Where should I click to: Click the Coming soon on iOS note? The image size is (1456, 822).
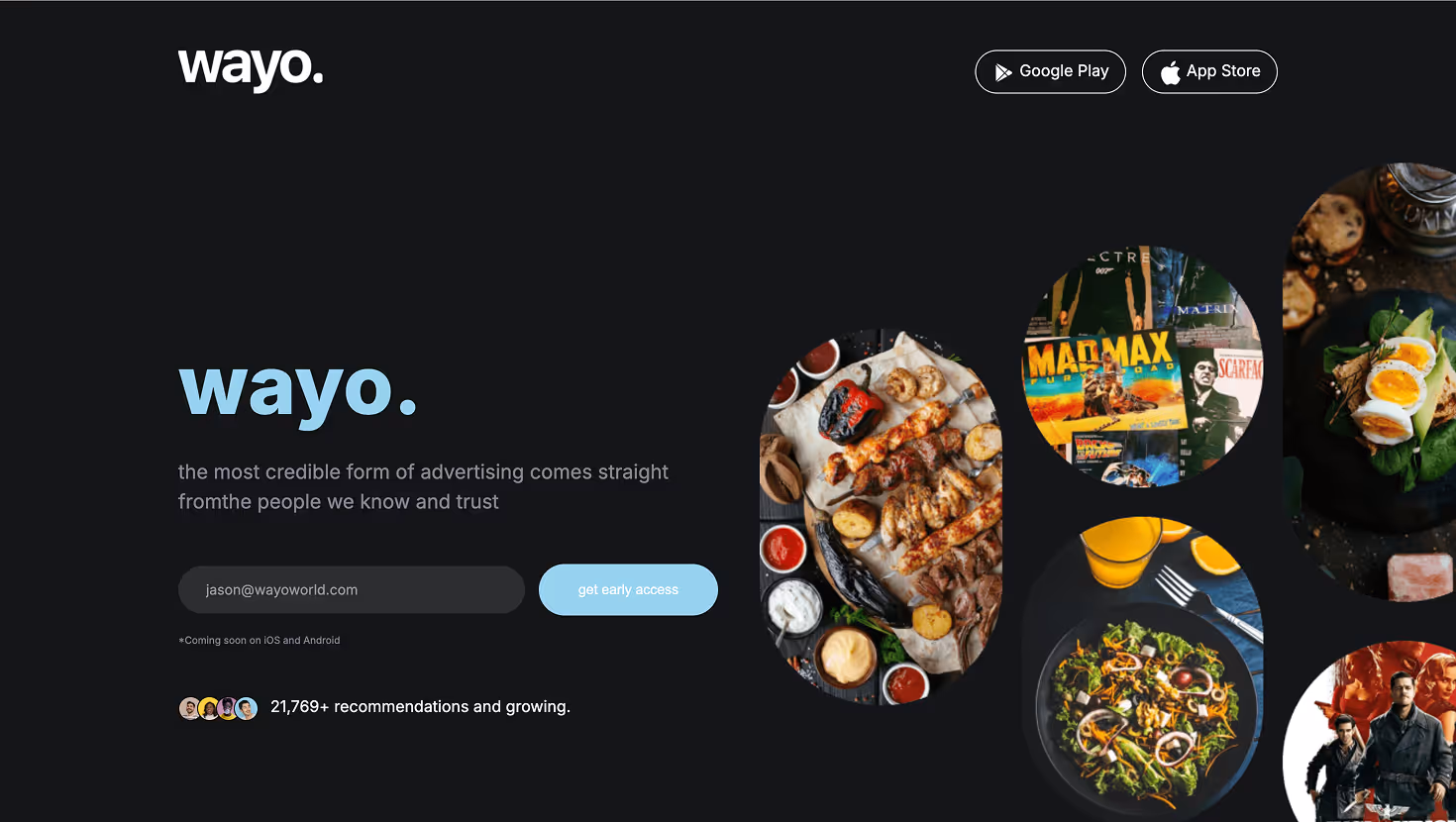(x=260, y=641)
